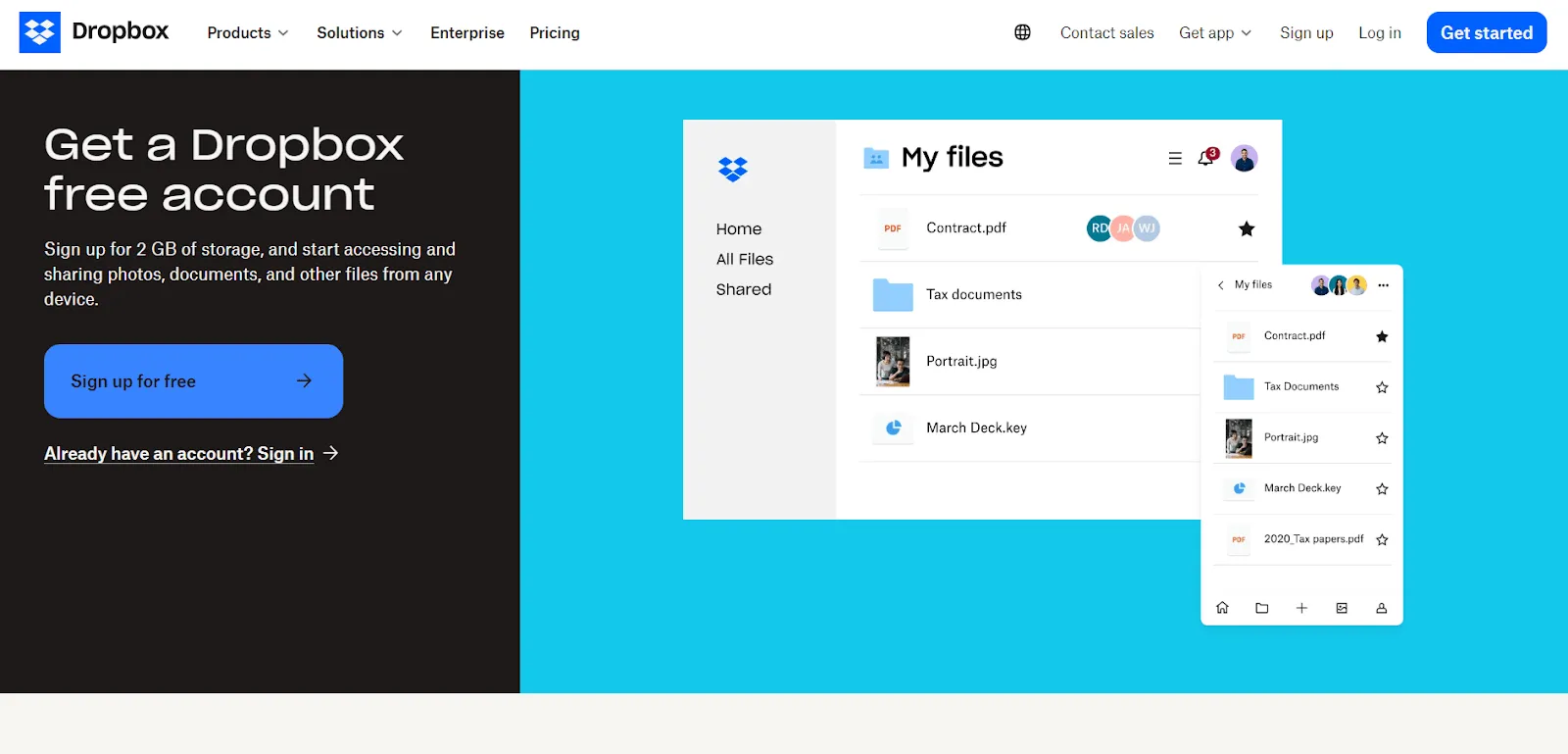Click the PDF icon of Contract.pdf in main list
1568x754 pixels.
[893, 228]
